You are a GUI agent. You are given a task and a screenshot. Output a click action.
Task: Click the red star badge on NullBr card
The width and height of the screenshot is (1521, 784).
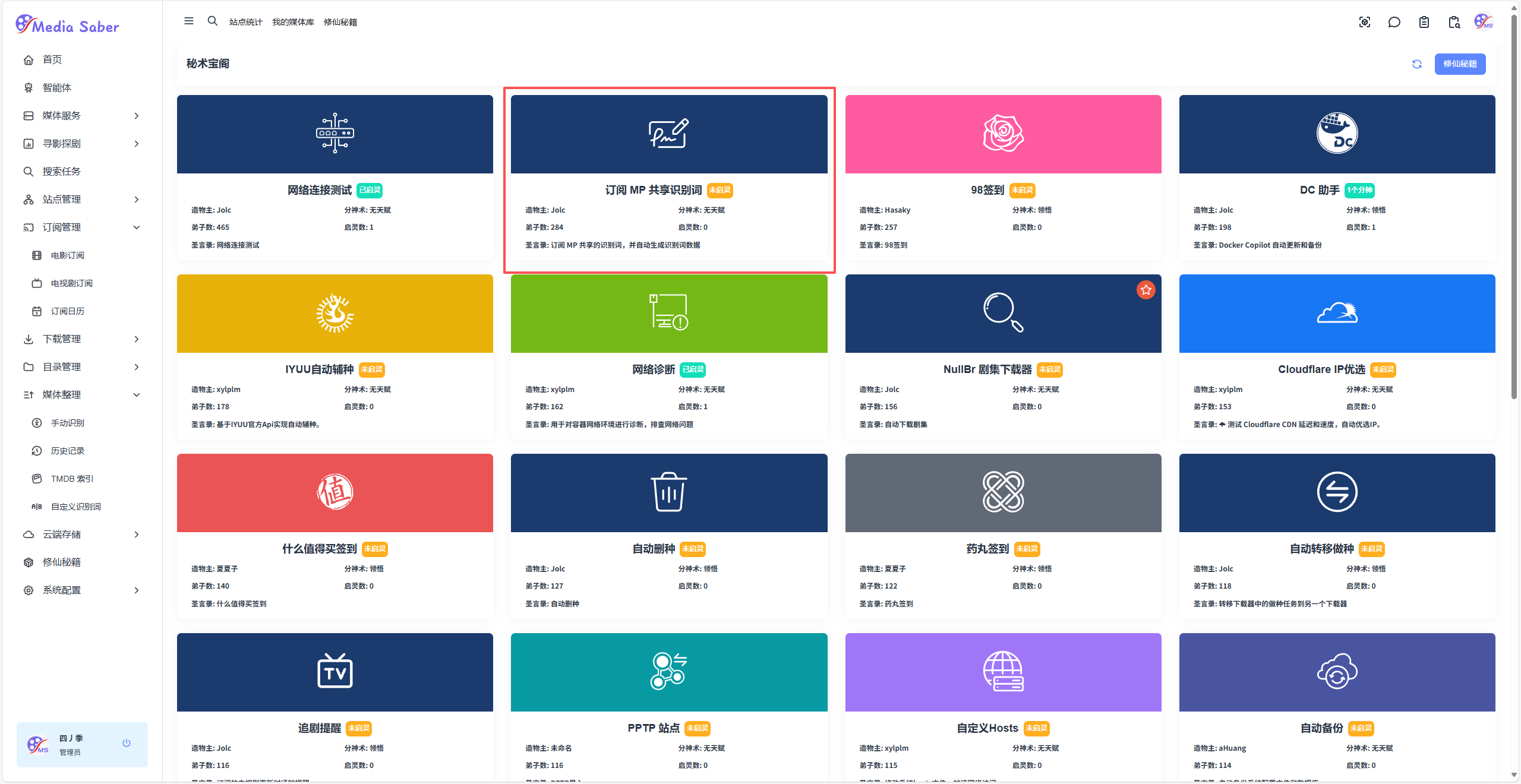point(1146,290)
